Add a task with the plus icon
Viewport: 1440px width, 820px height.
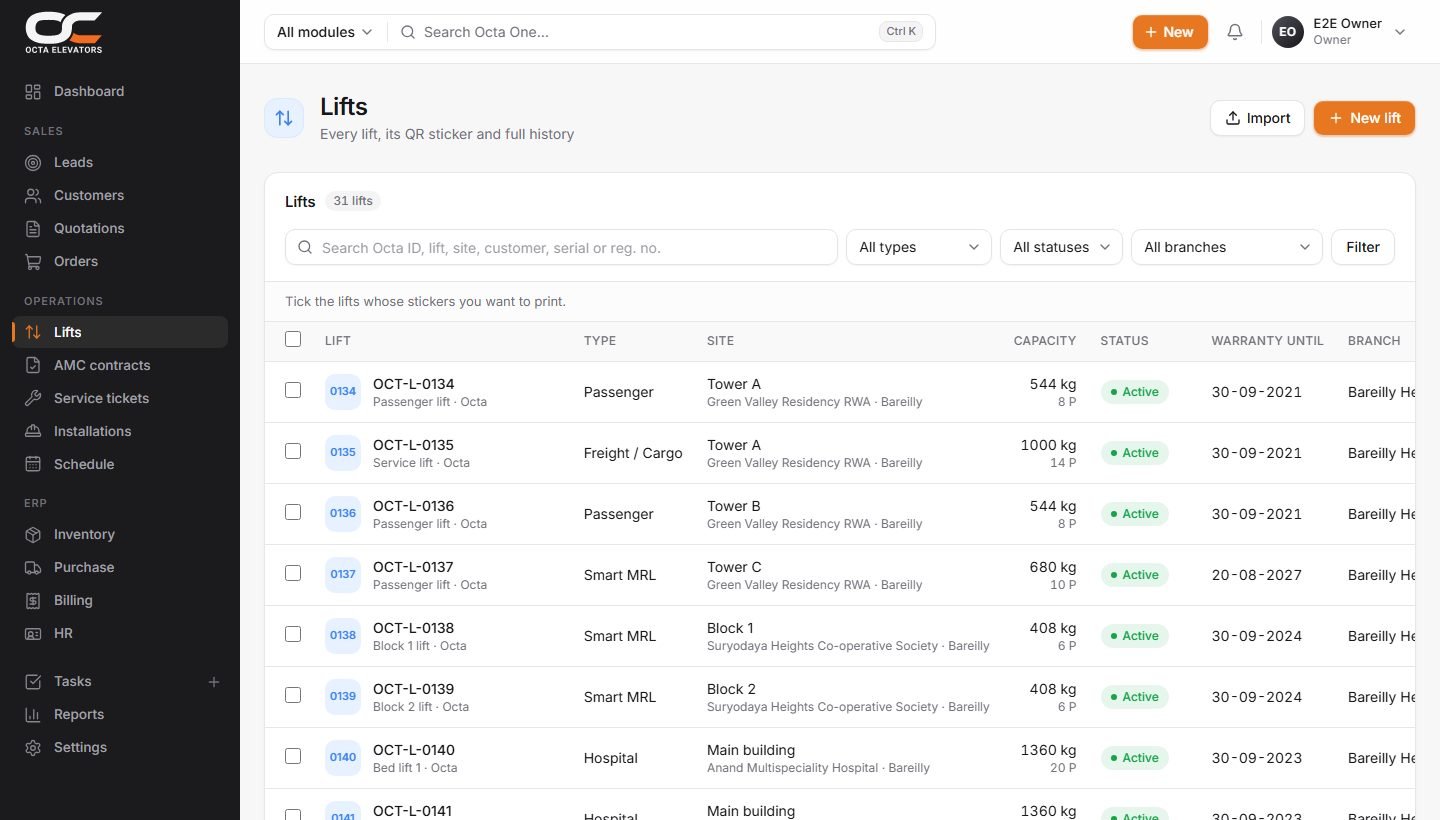coord(213,682)
